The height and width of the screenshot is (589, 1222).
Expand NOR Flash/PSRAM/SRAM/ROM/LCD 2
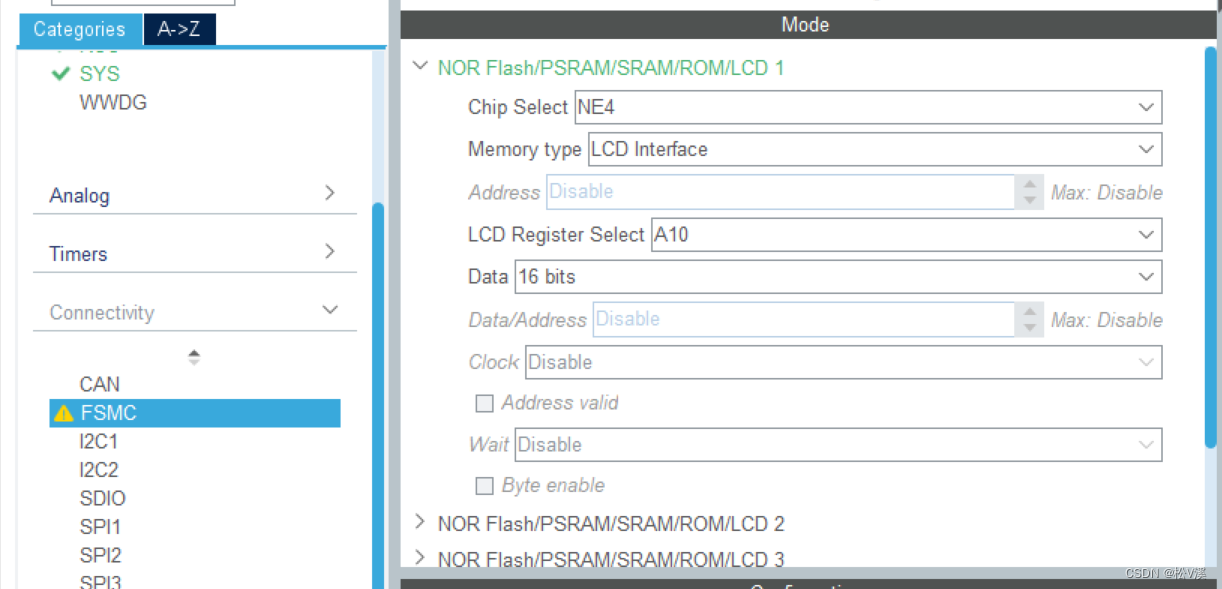[420, 523]
